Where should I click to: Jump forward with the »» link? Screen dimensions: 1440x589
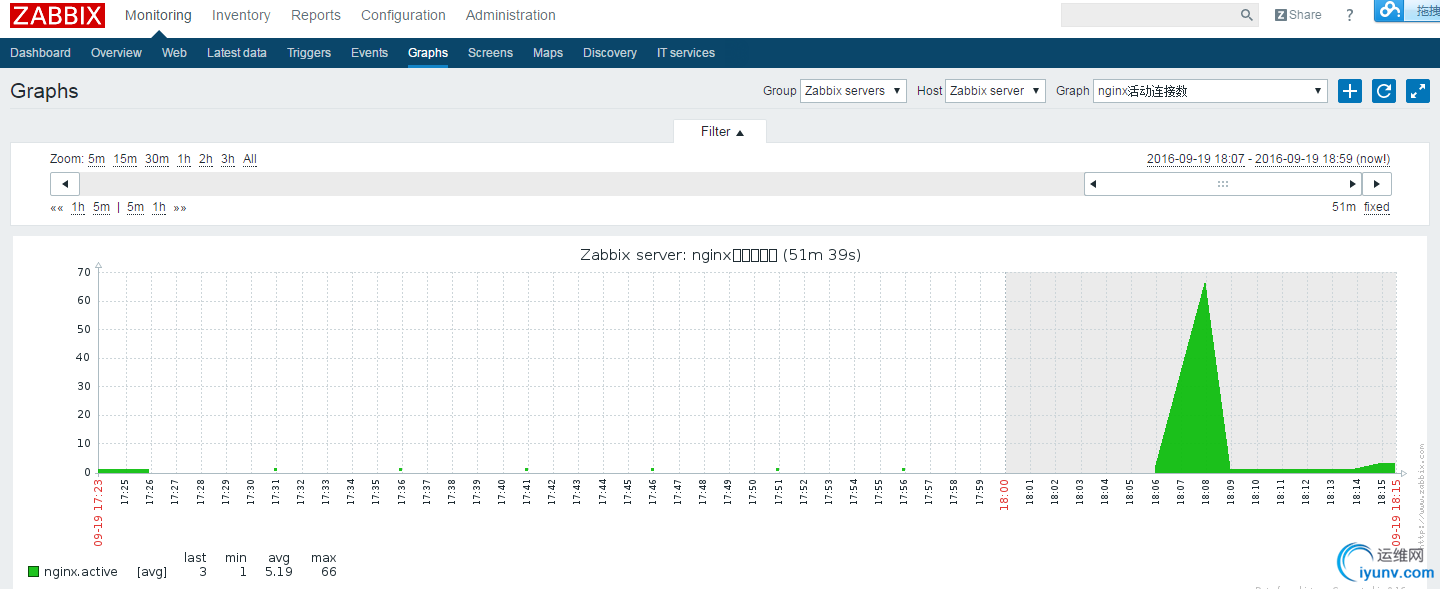click(180, 208)
